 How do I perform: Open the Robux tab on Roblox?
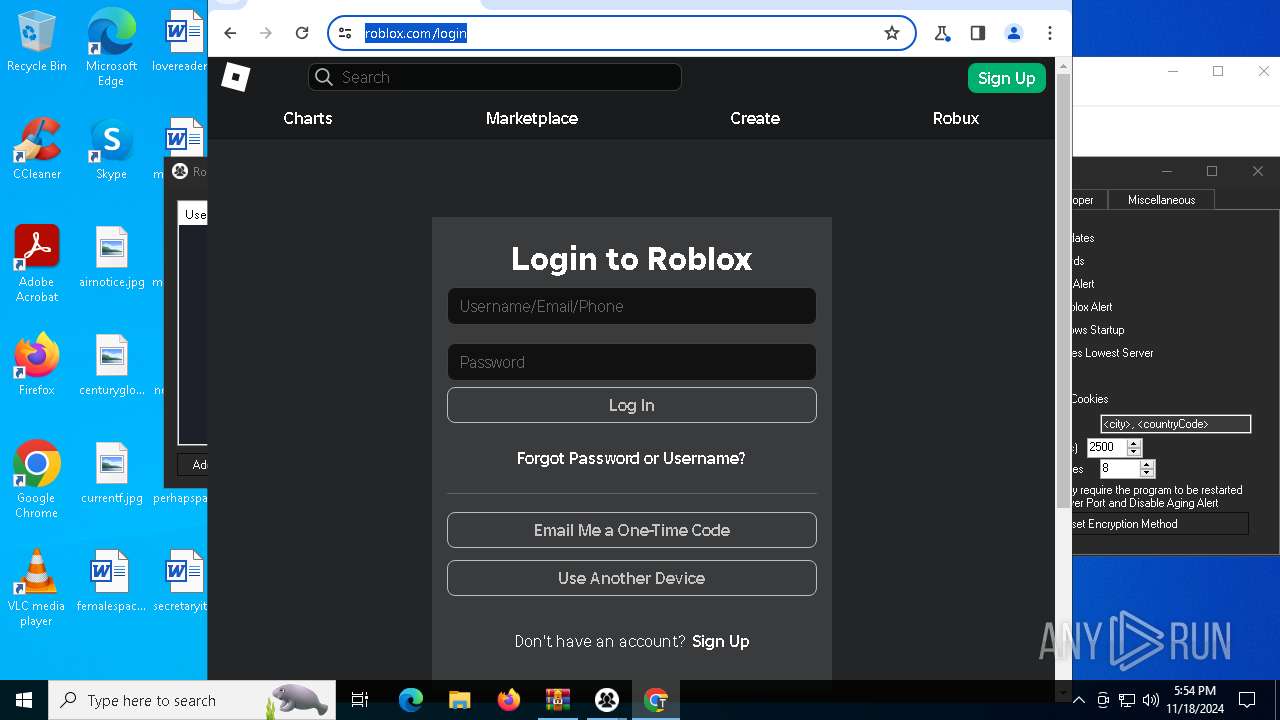956,118
